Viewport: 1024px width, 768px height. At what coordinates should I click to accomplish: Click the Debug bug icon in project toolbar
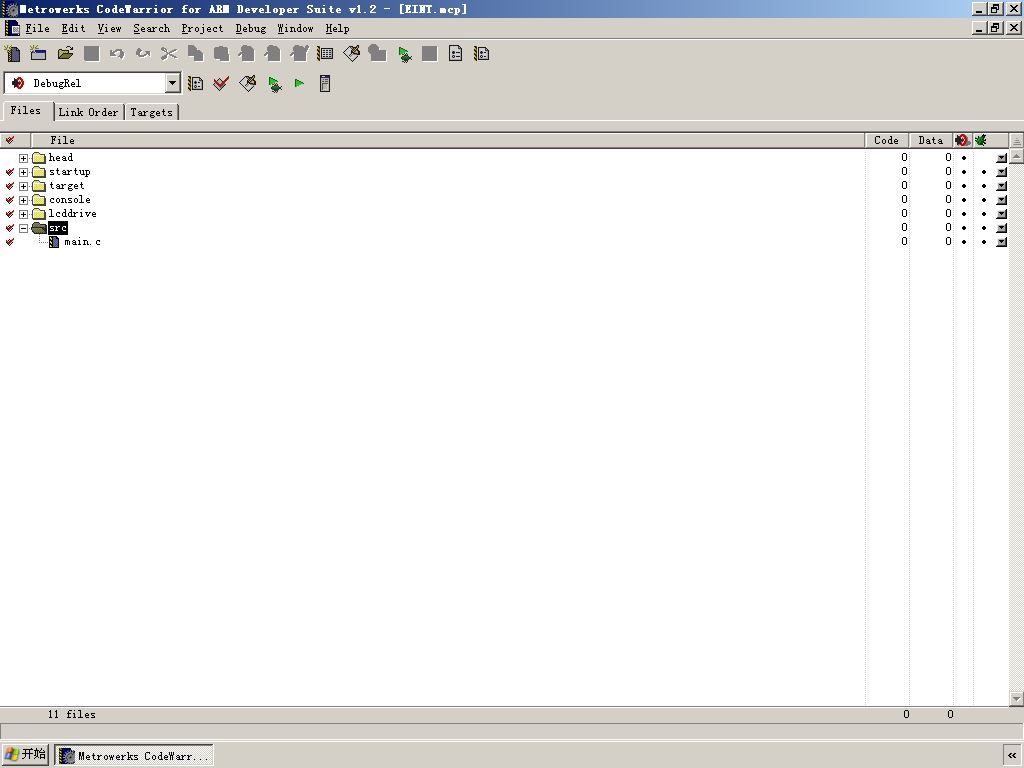[x=274, y=84]
